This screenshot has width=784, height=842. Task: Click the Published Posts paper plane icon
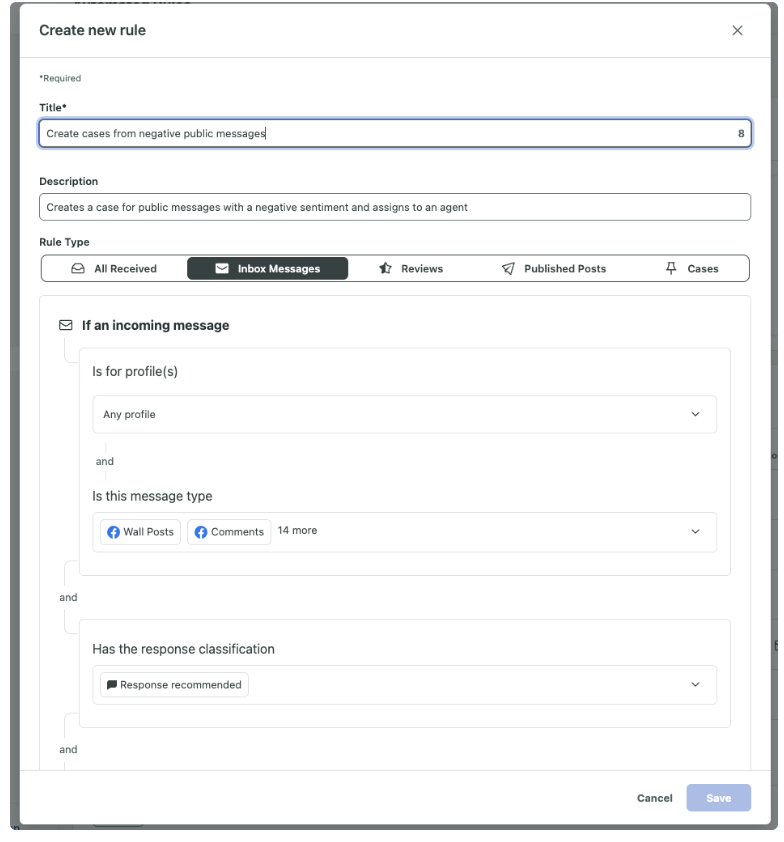(508, 268)
